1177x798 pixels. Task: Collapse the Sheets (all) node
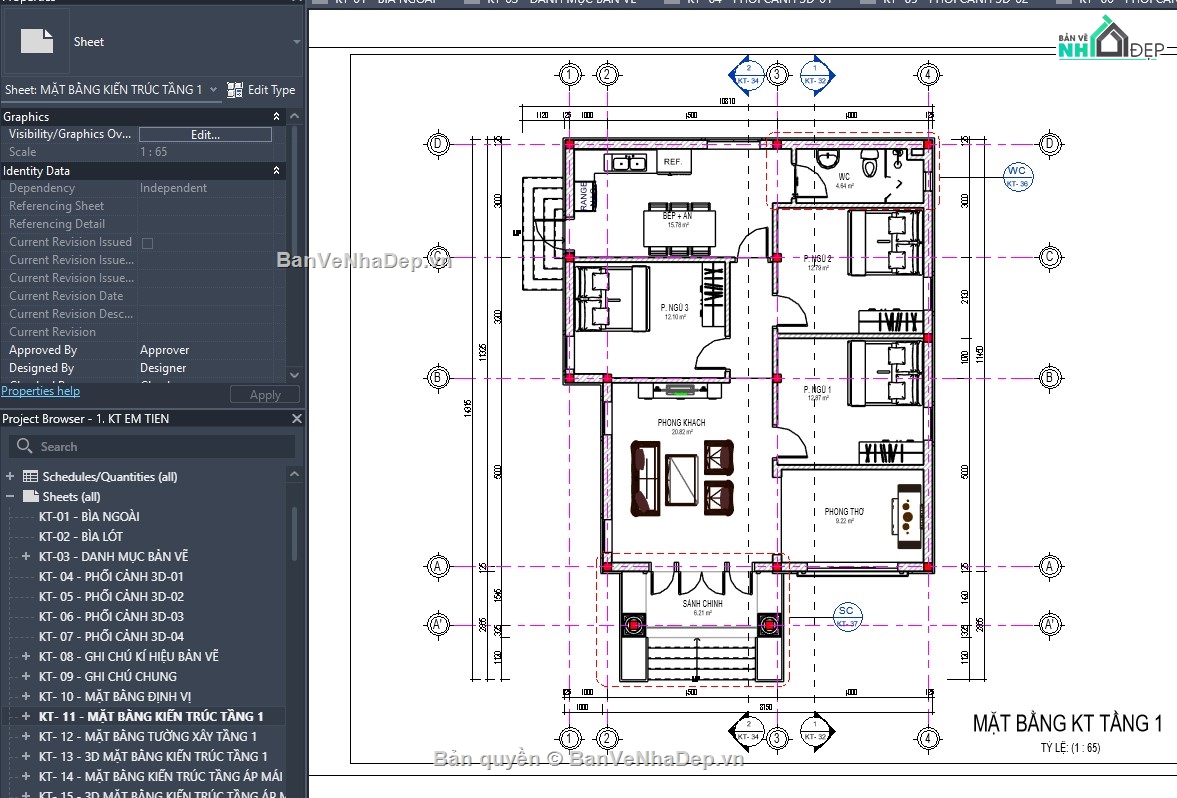pos(10,496)
